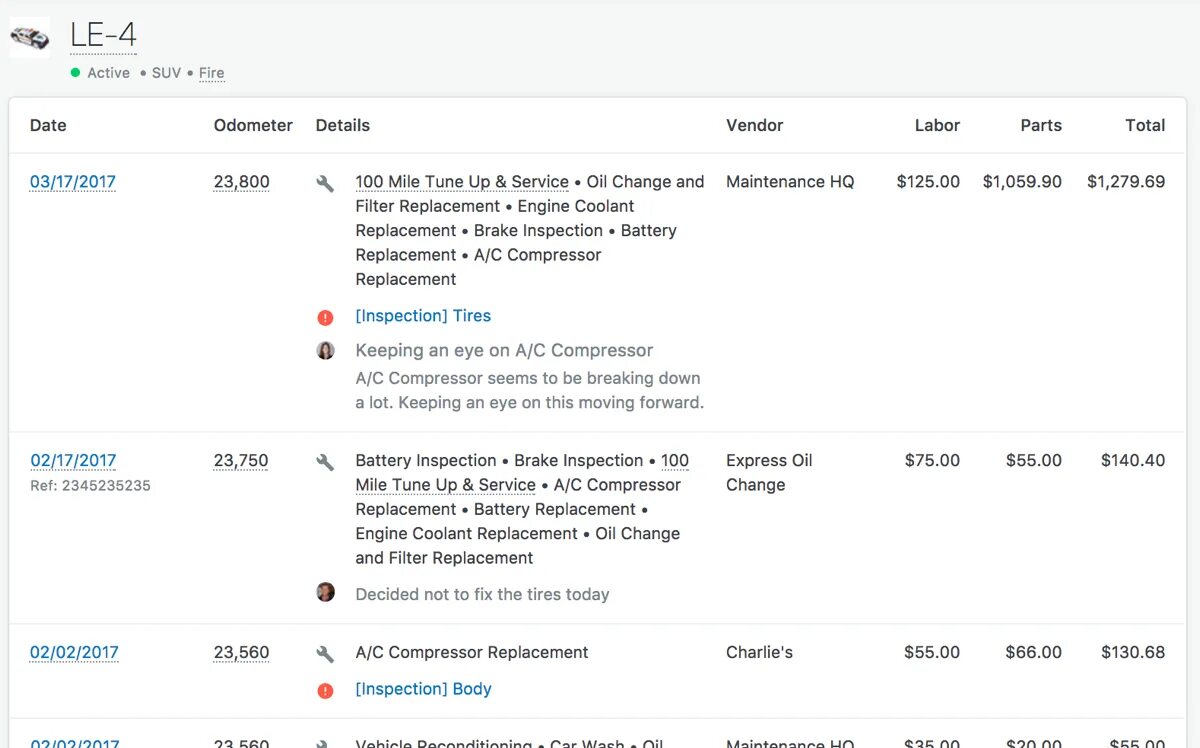
Task: Click the wrench icon in the Charlie's row
Action: click(x=325, y=654)
